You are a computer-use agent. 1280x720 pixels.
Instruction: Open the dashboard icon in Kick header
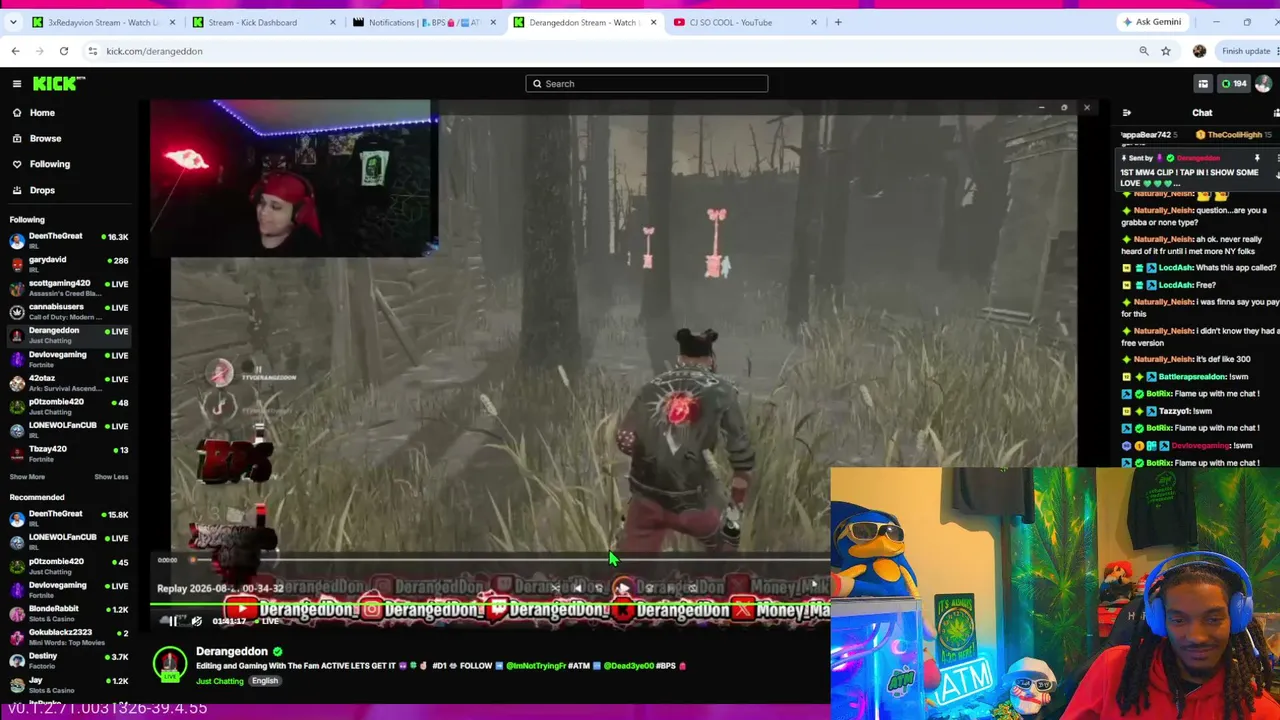(x=1203, y=84)
